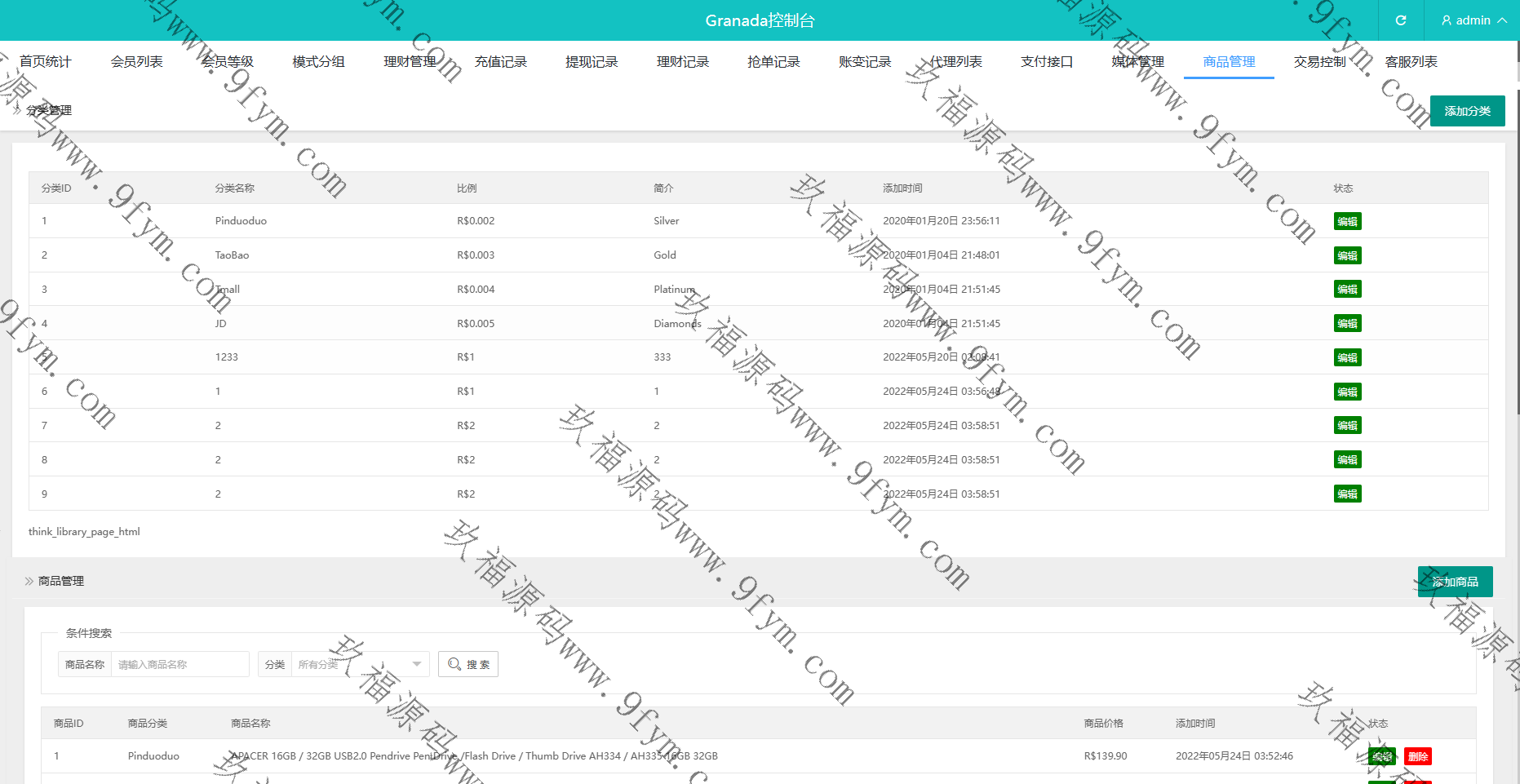The height and width of the screenshot is (784, 1520).
Task: Click the refresh icon in header
Action: coord(1401,20)
